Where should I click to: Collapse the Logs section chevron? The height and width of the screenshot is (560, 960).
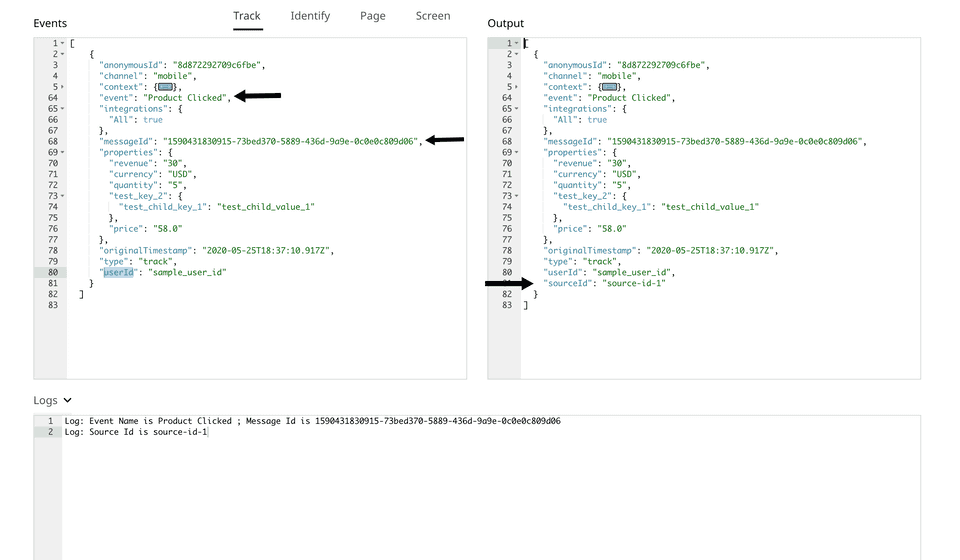[x=67, y=400]
